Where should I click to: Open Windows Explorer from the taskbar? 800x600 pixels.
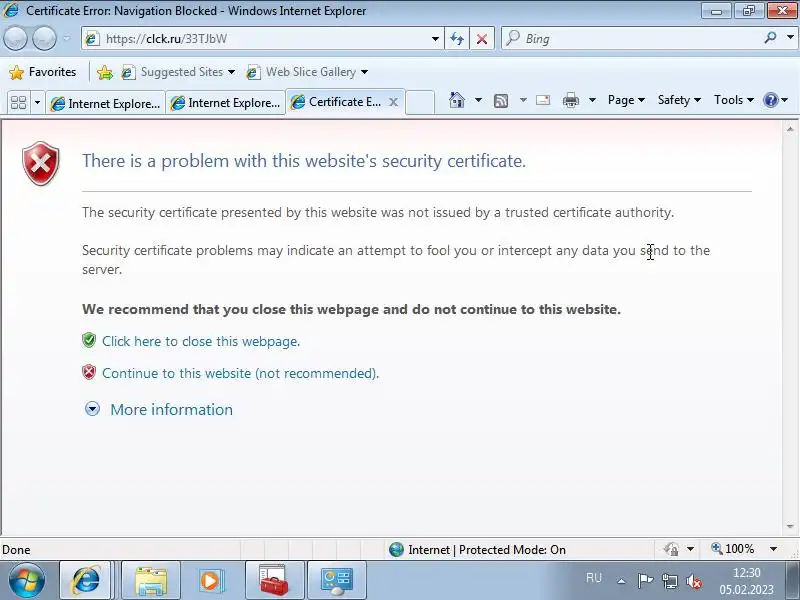[x=151, y=580]
